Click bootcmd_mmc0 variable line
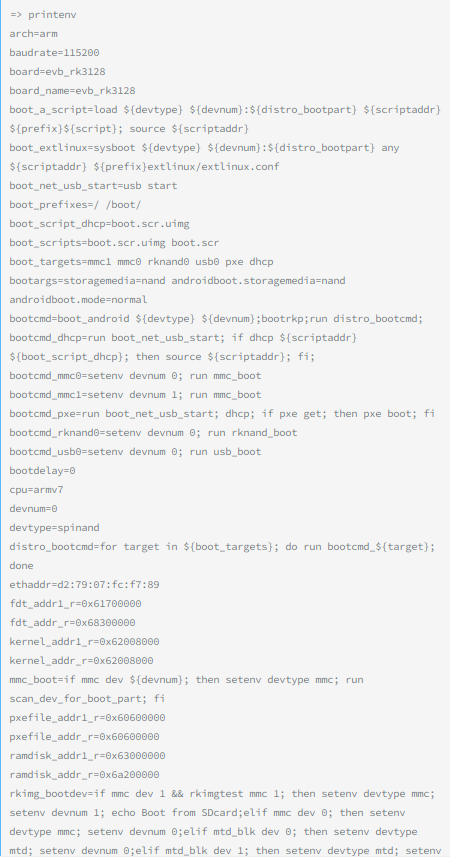This screenshot has width=450, height=857. (136, 376)
